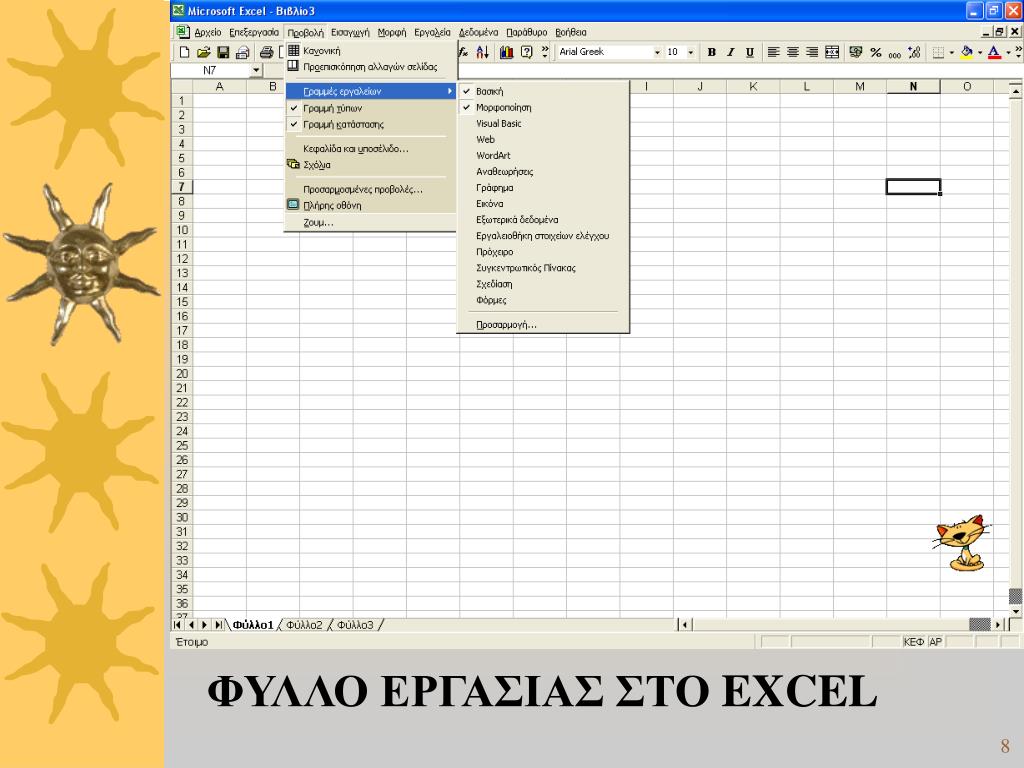Click the Paste Function fx icon
This screenshot has width=1024, height=768.
[463, 52]
